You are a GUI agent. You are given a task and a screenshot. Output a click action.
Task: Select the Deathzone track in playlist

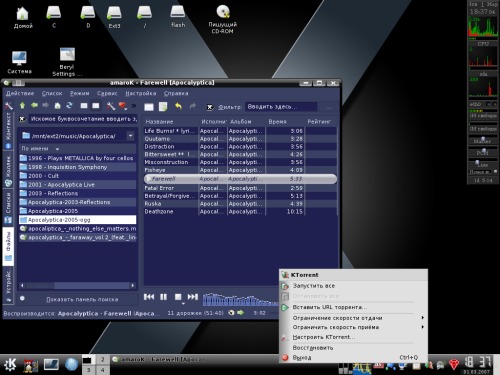pos(240,211)
